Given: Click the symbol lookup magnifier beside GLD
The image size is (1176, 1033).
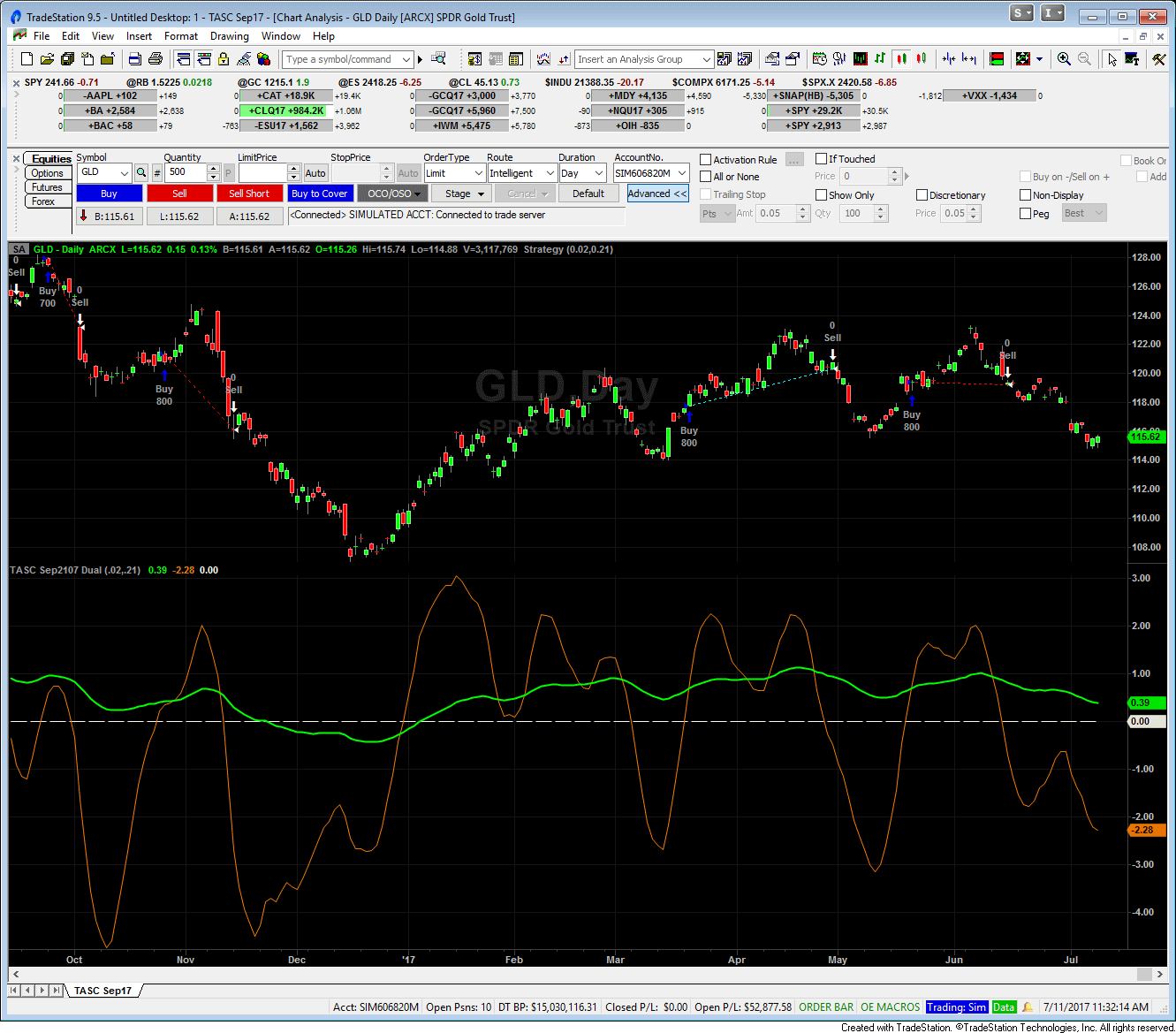Looking at the screenshot, I should click(x=141, y=173).
